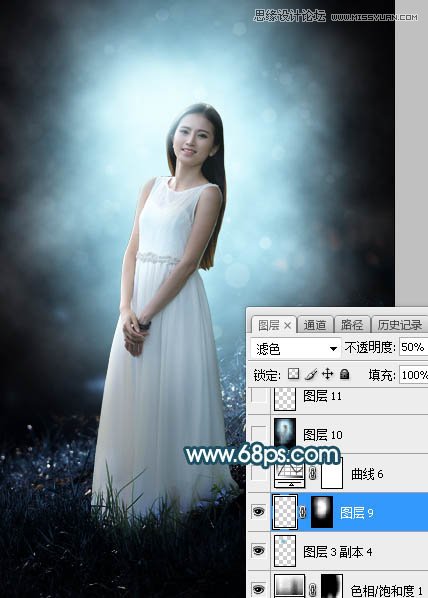Image resolution: width=428 pixels, height=598 pixels.
Task: Hide the 图层 9 layer
Action: click(259, 512)
